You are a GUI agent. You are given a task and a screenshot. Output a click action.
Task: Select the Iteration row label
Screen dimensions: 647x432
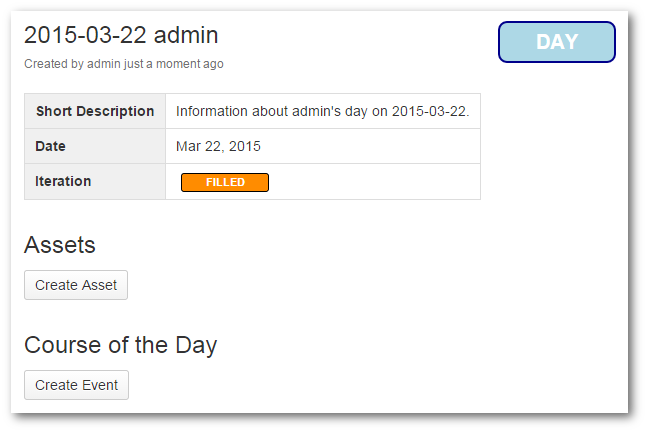(63, 181)
